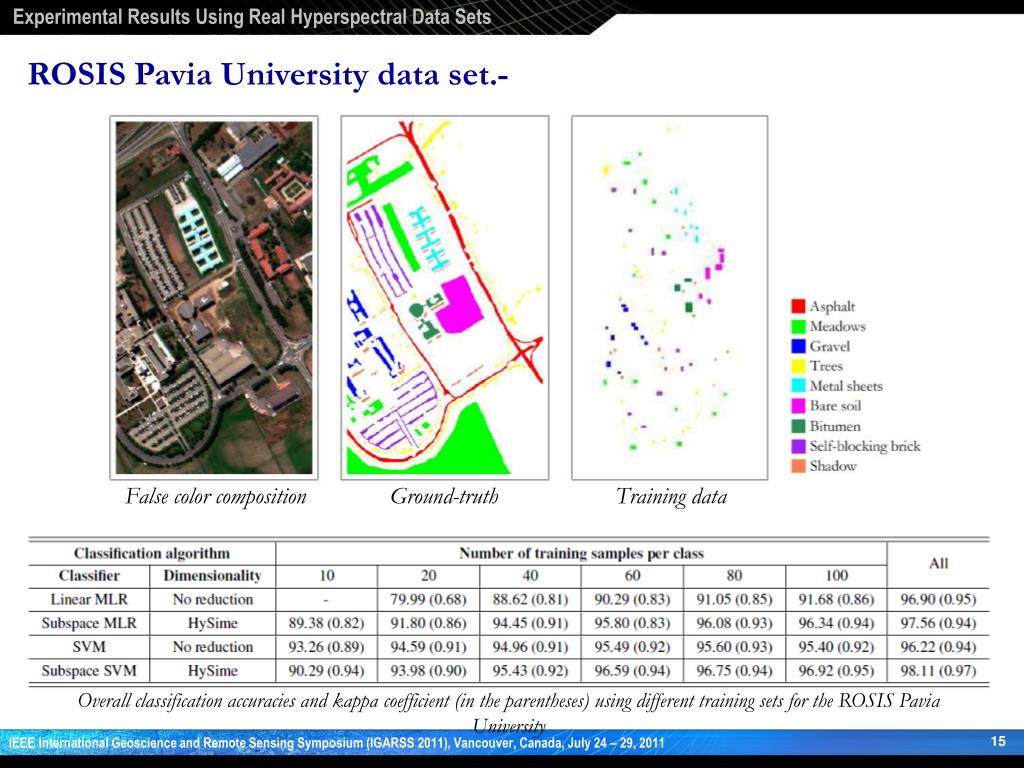Viewport: 1024px width, 768px height.
Task: Click the green Meadows legend swatch
Action: [798, 327]
